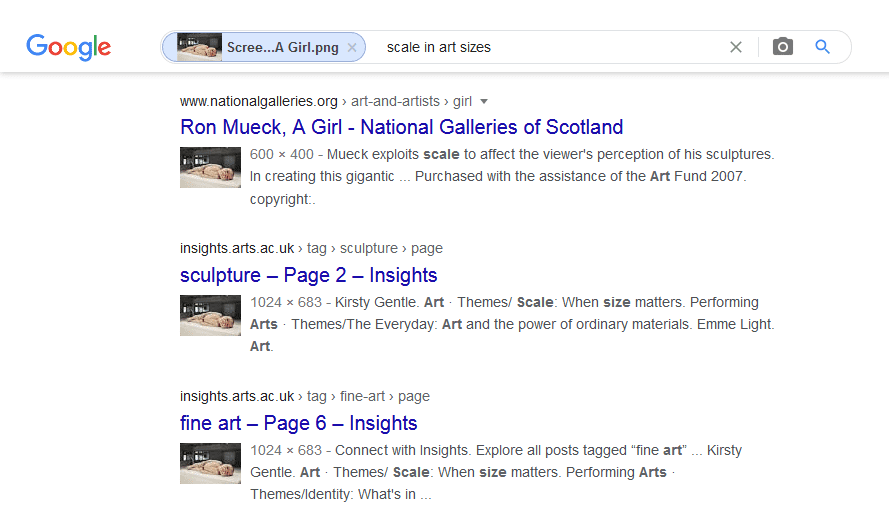Remove the uploaded image chip
Viewport: 889px width, 525px height.
(352, 47)
